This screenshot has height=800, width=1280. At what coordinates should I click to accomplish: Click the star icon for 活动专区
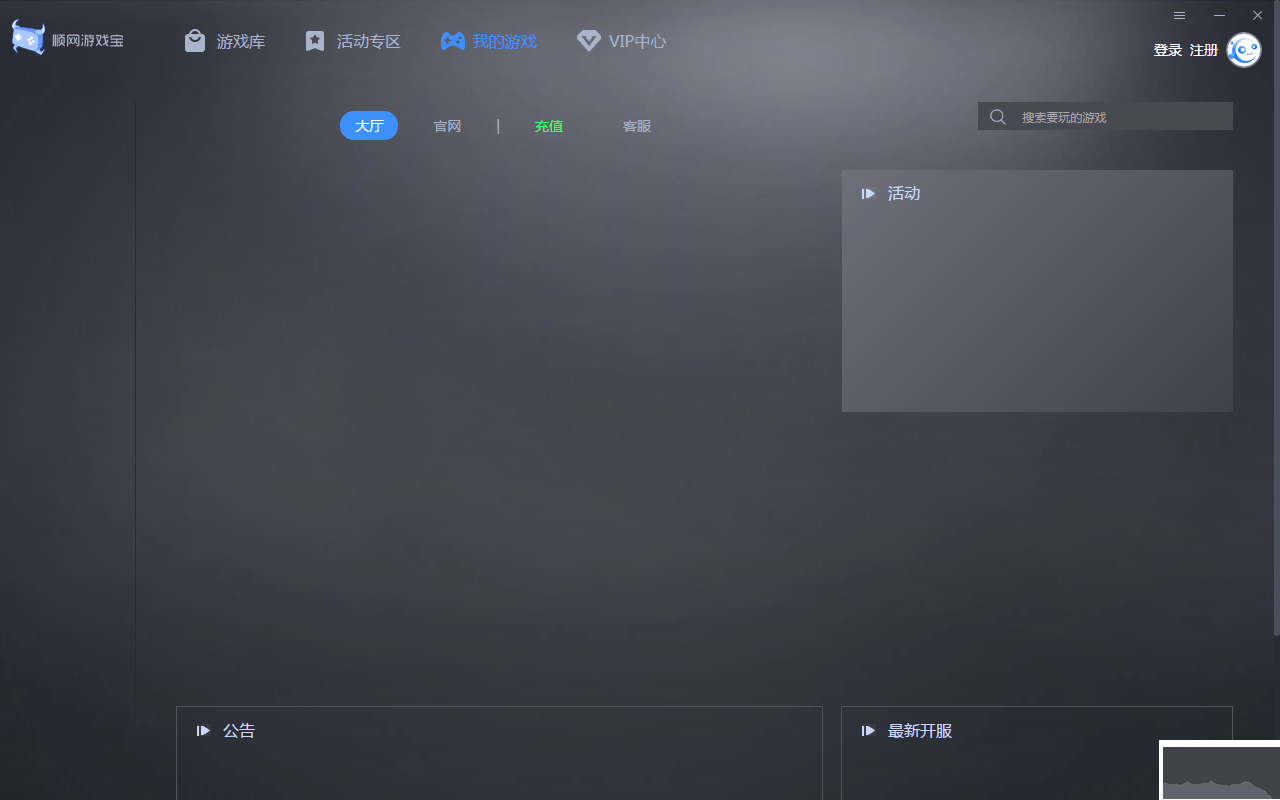314,40
